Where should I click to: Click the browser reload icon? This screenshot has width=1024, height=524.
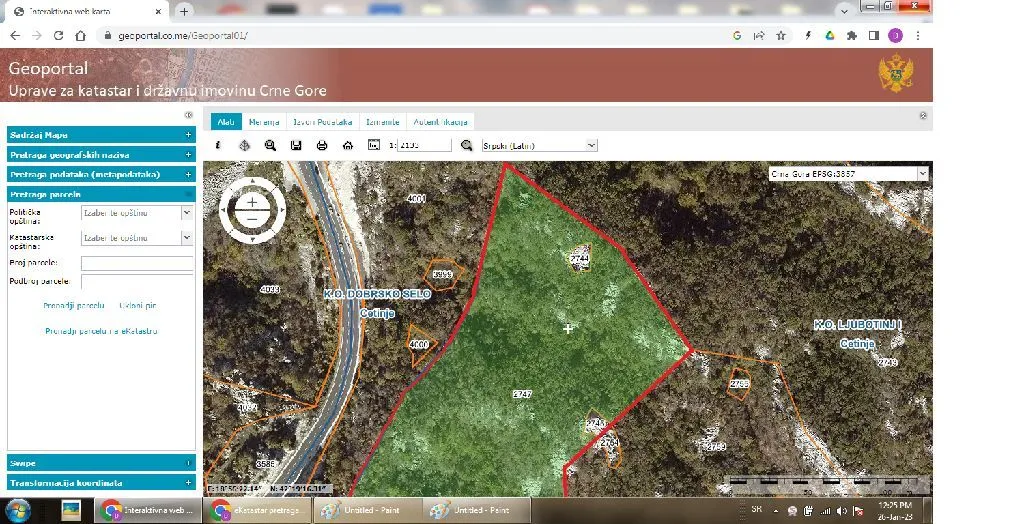tap(59, 36)
